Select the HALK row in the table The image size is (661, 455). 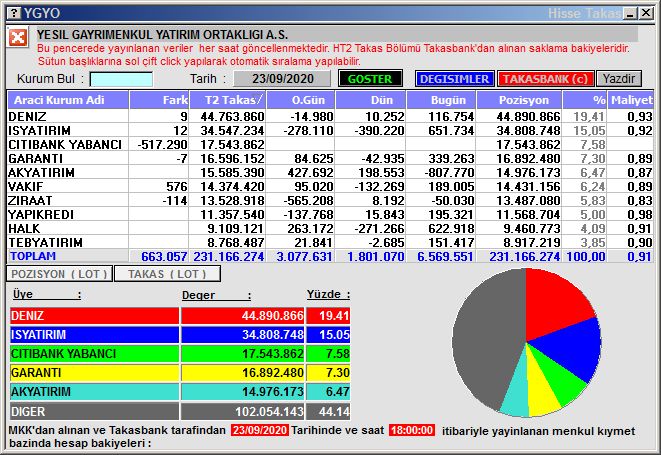click(330, 228)
